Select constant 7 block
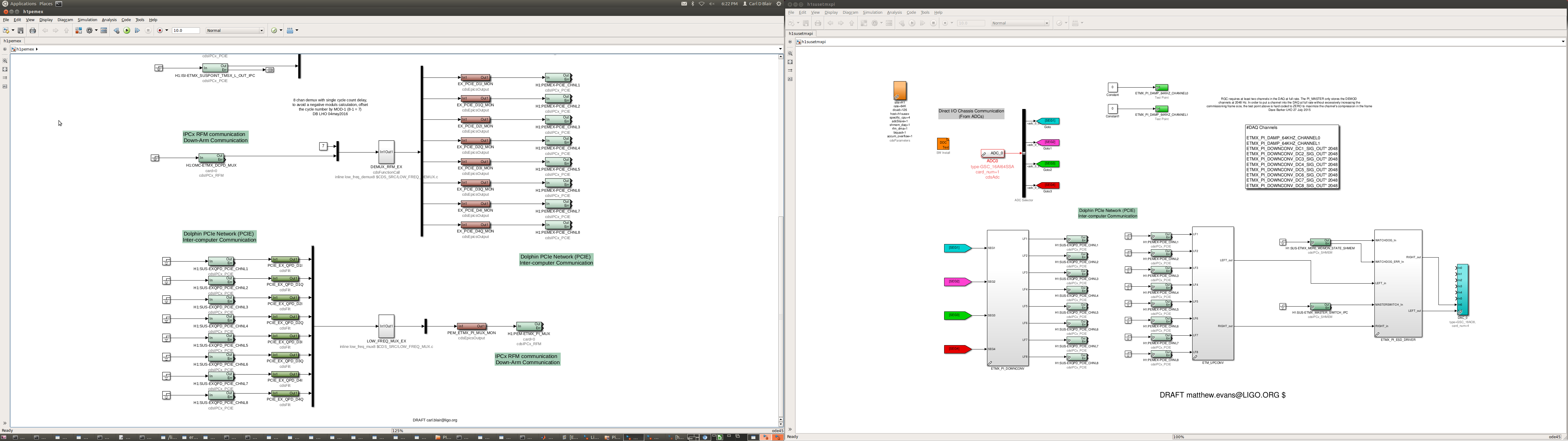Image resolution: width=1568 pixels, height=441 pixels. point(323,146)
